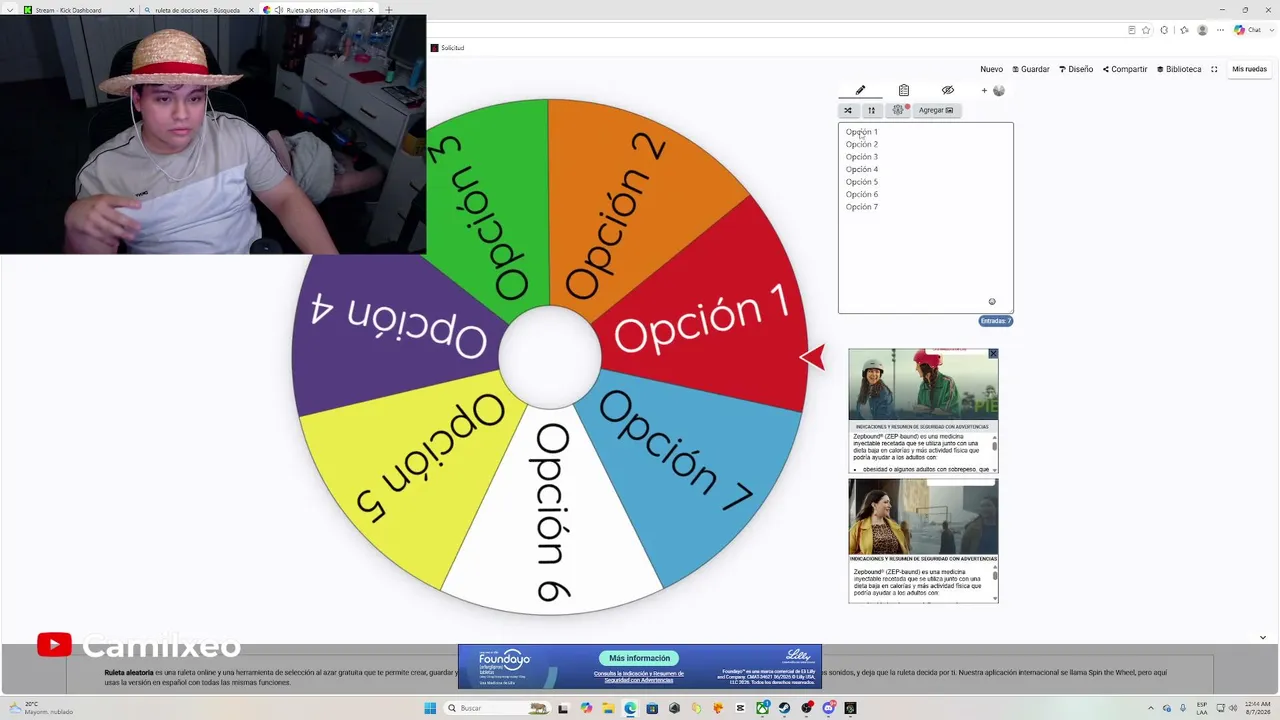This screenshot has height=720, width=1280.
Task: Open Discord from the taskbar
Action: pyautogui.click(x=829, y=708)
